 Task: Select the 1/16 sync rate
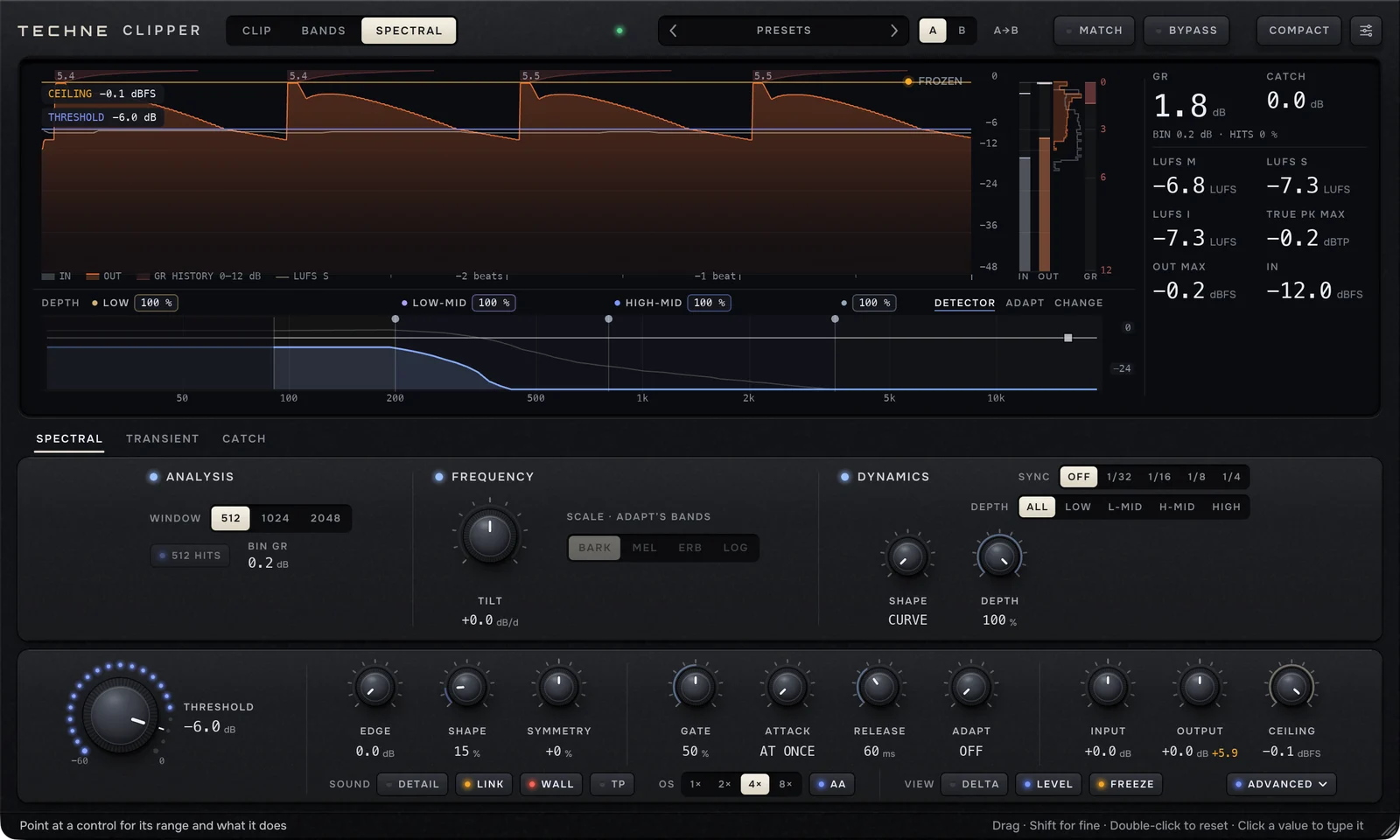point(1159,477)
